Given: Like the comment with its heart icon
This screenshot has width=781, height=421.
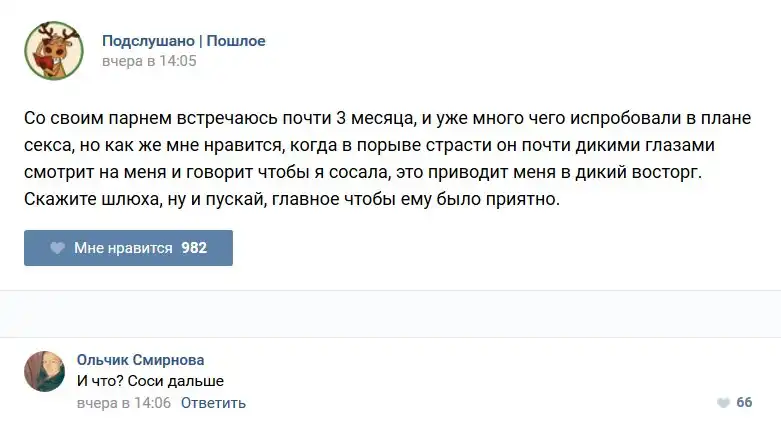Looking at the screenshot, I should (723, 403).
